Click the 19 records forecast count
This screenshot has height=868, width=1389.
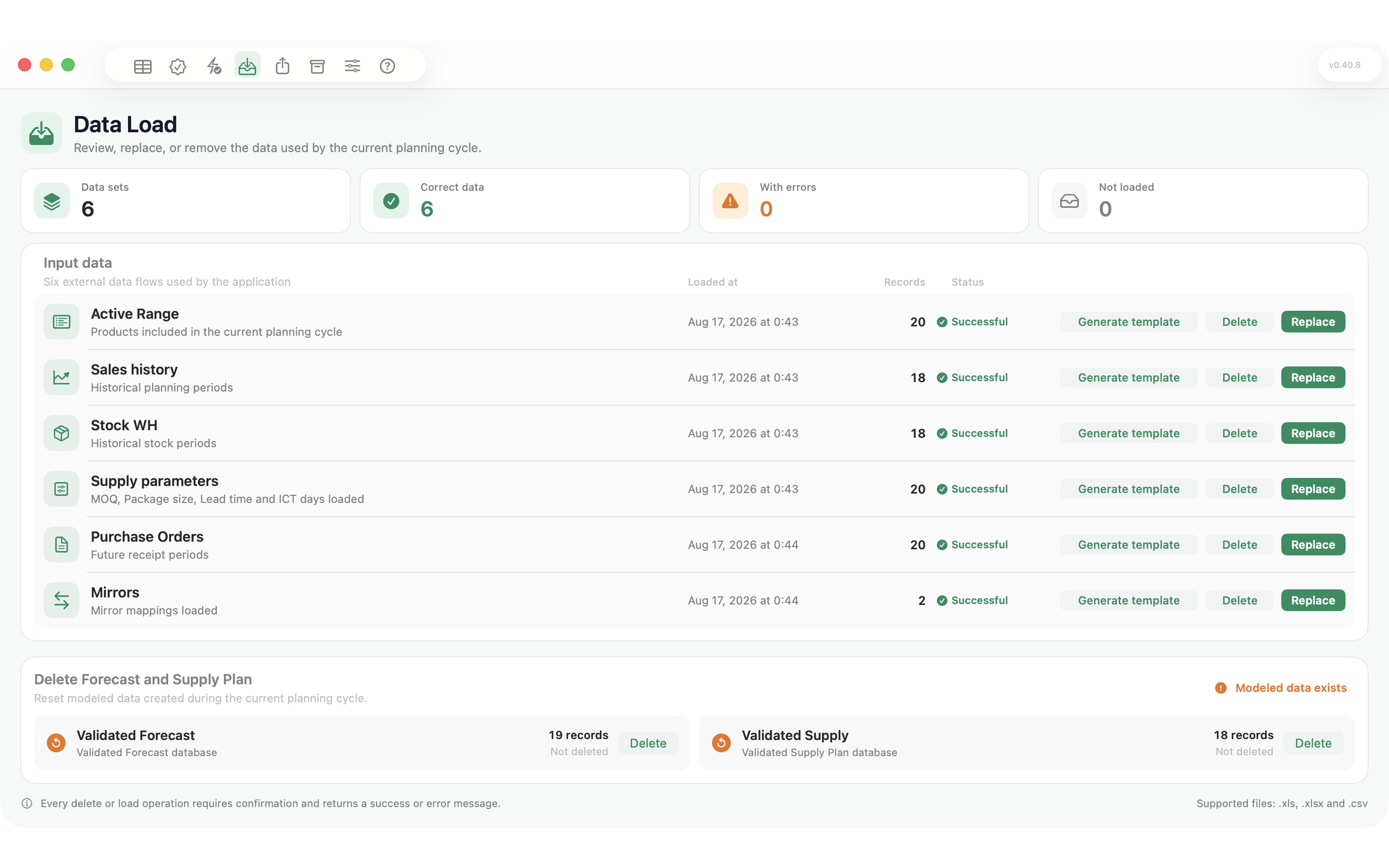point(578,736)
